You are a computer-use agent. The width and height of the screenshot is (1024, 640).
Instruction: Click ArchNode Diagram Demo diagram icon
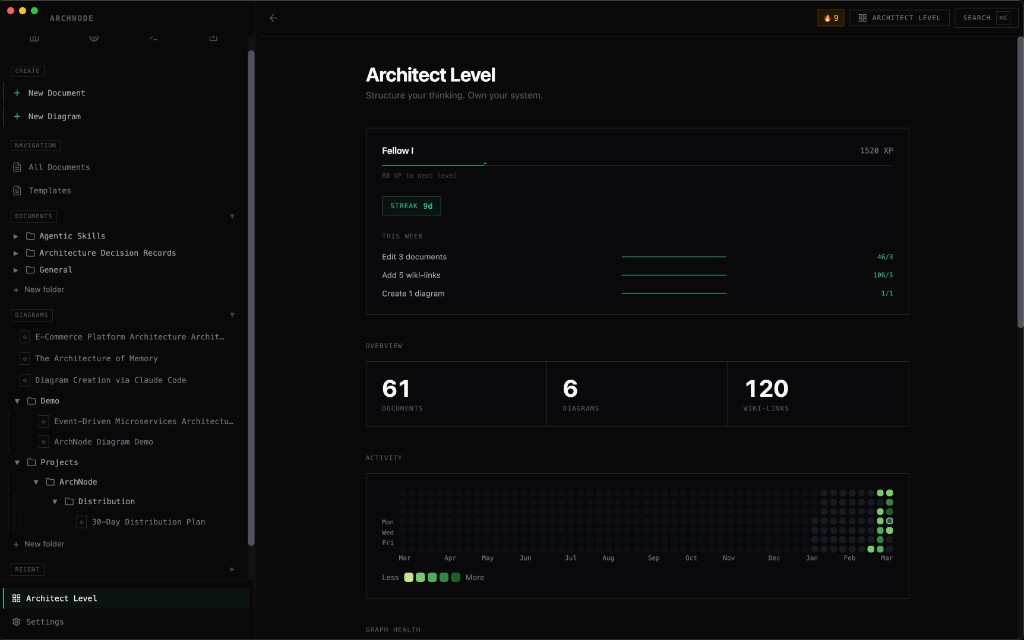43,442
